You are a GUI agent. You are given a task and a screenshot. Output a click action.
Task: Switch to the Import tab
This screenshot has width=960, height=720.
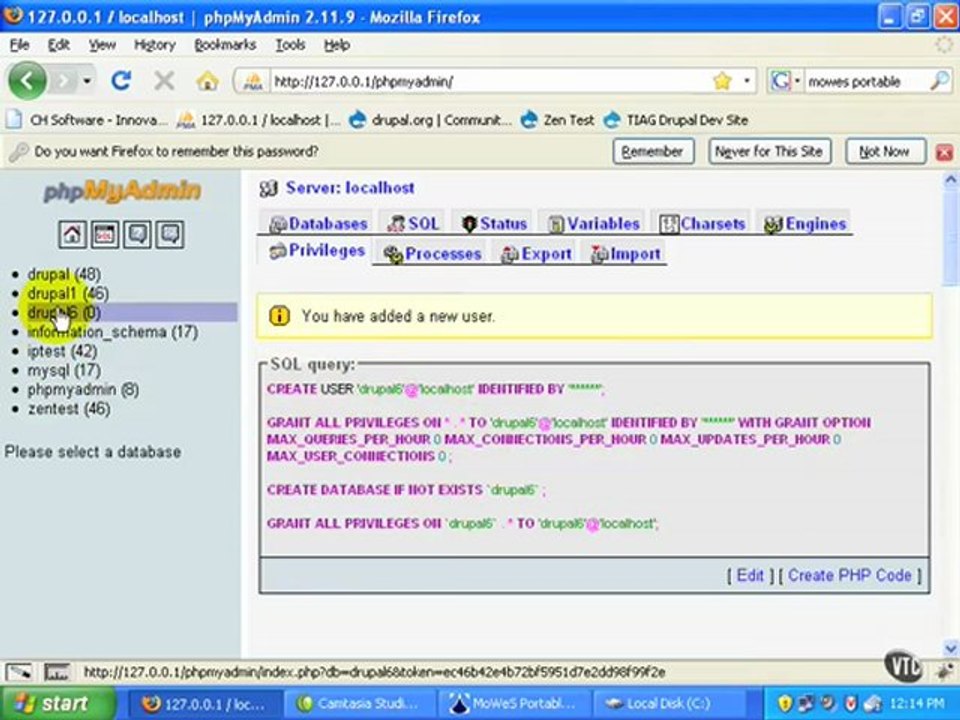click(626, 253)
